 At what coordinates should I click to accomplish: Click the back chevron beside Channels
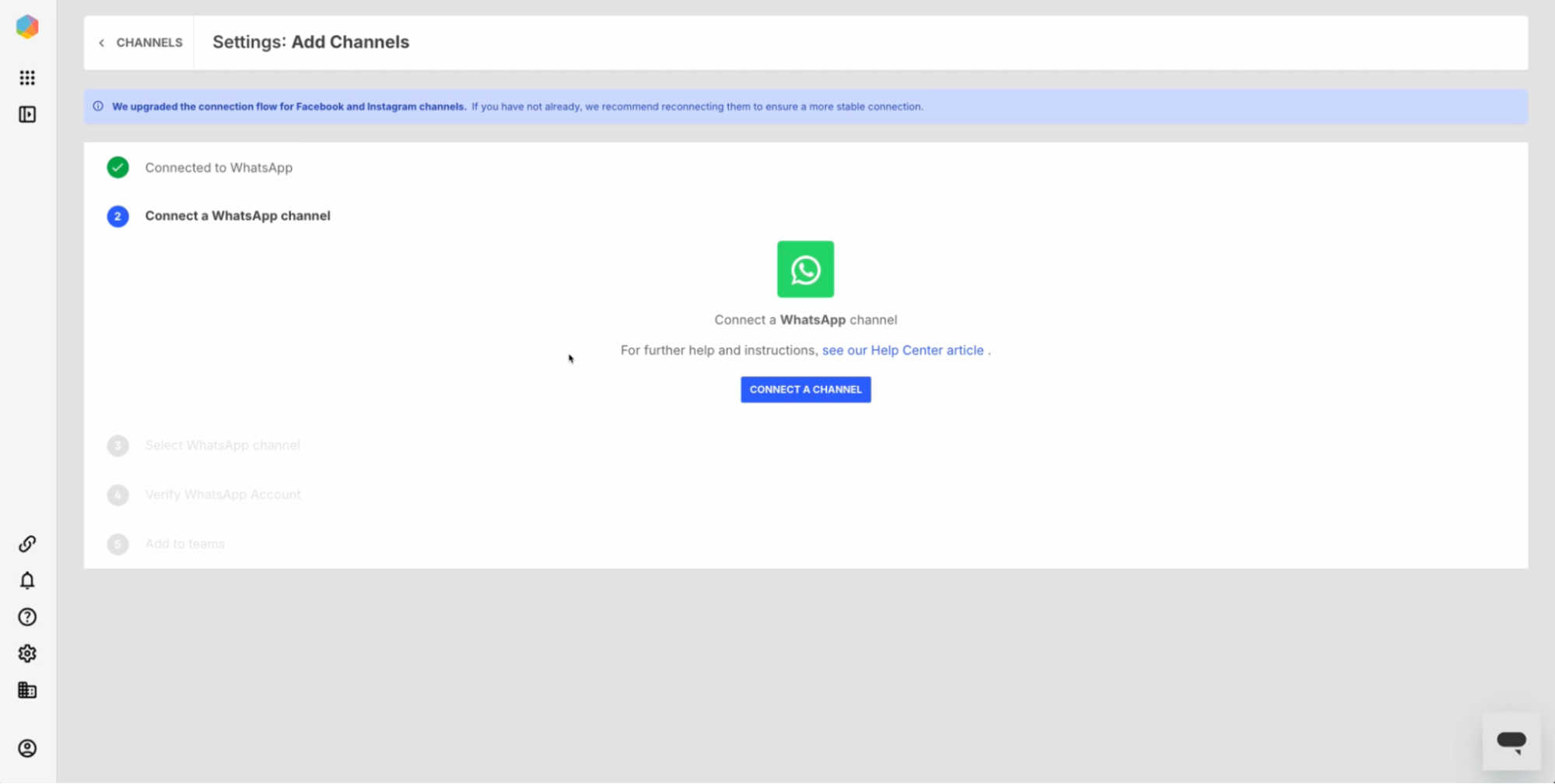102,43
